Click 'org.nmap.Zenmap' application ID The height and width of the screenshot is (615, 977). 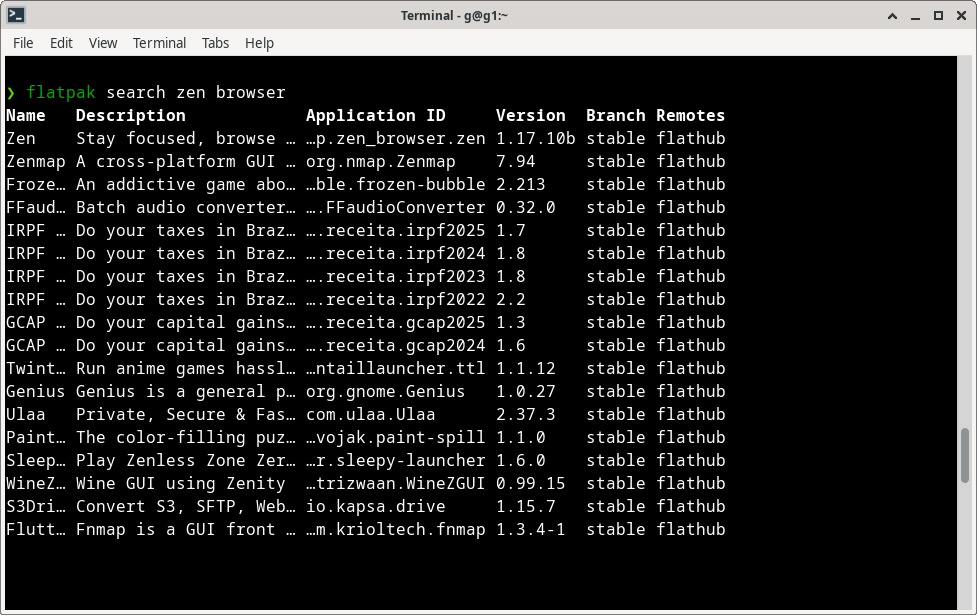click(x=381, y=161)
